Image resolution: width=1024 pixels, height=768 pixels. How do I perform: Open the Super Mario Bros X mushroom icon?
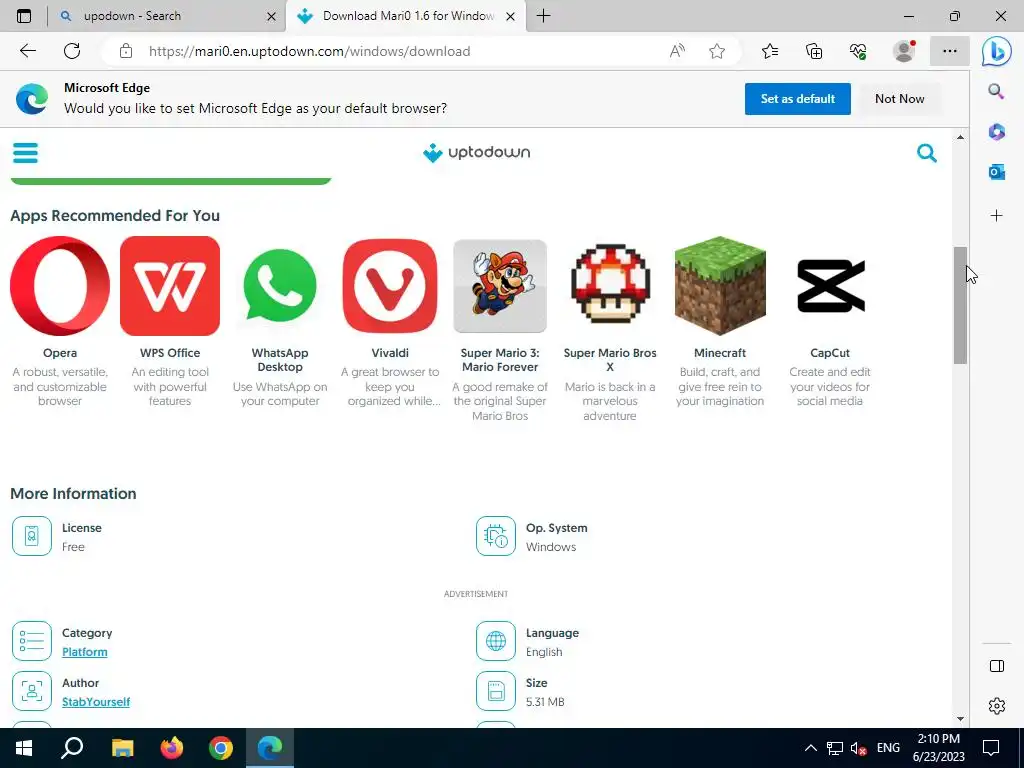[x=610, y=284]
